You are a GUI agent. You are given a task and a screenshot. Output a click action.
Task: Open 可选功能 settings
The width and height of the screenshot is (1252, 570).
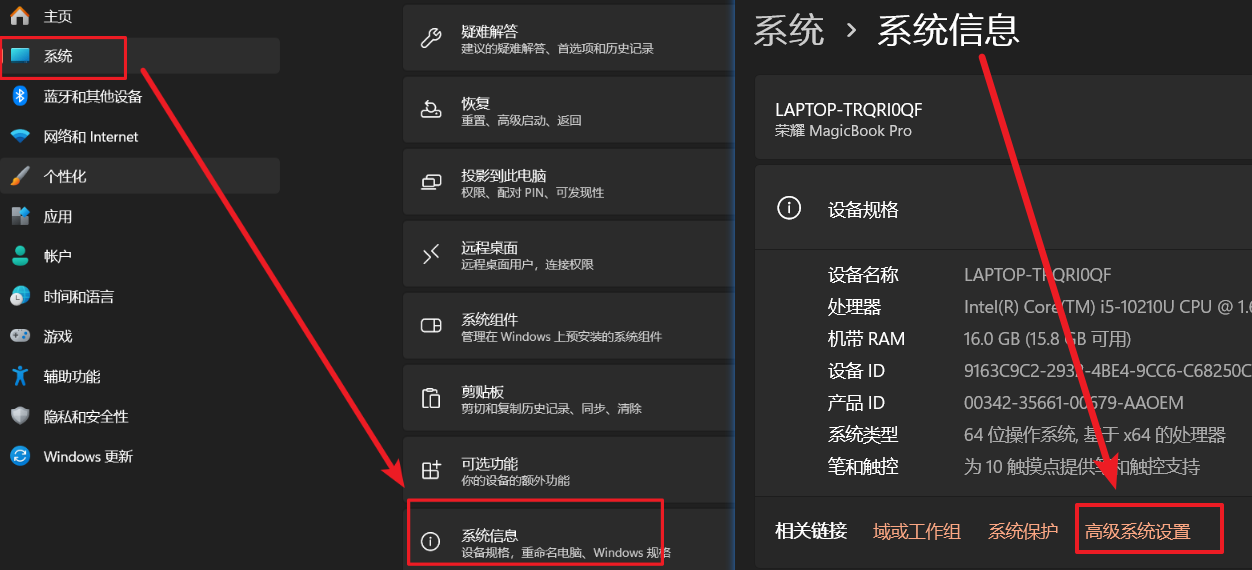568,471
